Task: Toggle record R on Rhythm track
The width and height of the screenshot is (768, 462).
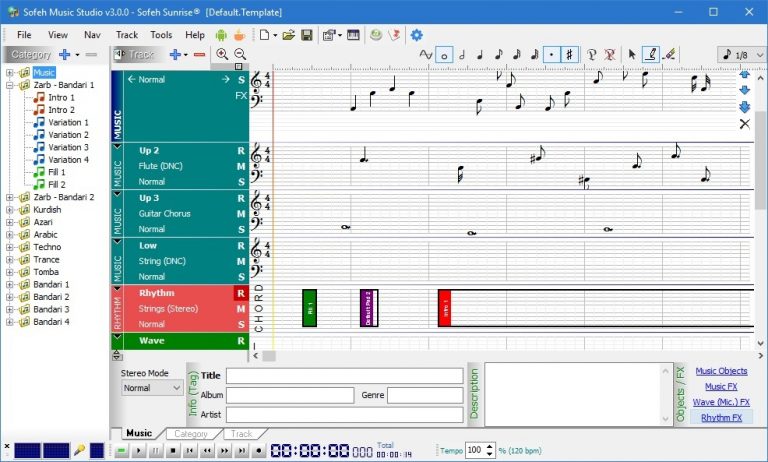Action: (241, 293)
